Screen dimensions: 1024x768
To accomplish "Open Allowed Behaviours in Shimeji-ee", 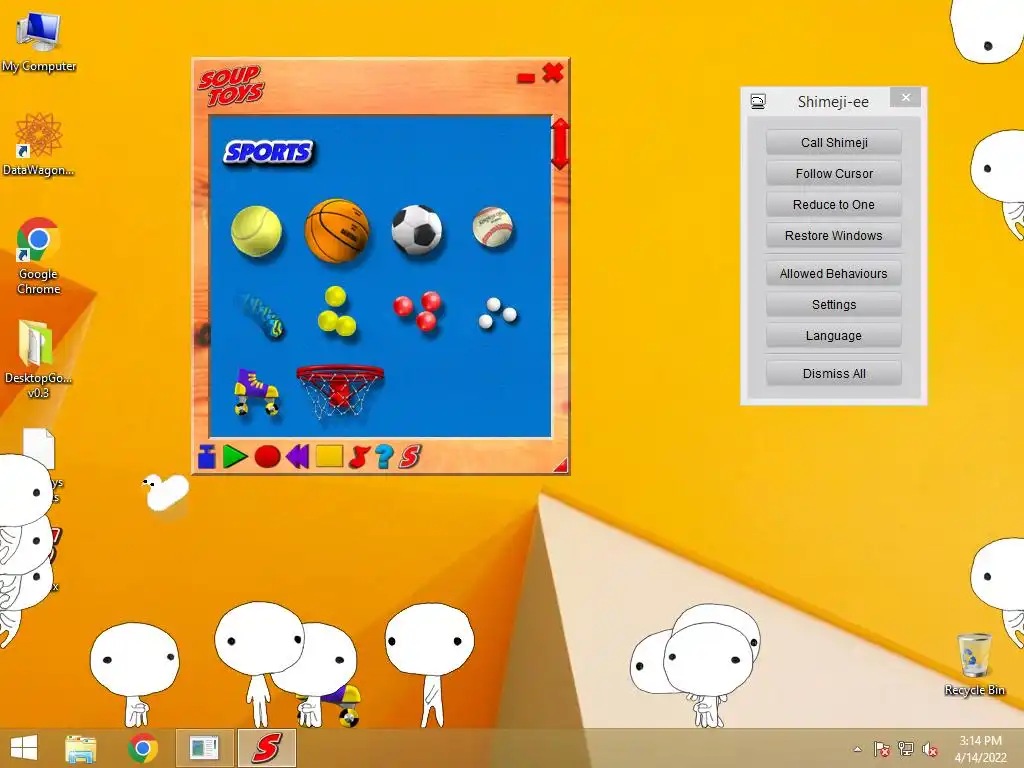I will click(x=834, y=274).
